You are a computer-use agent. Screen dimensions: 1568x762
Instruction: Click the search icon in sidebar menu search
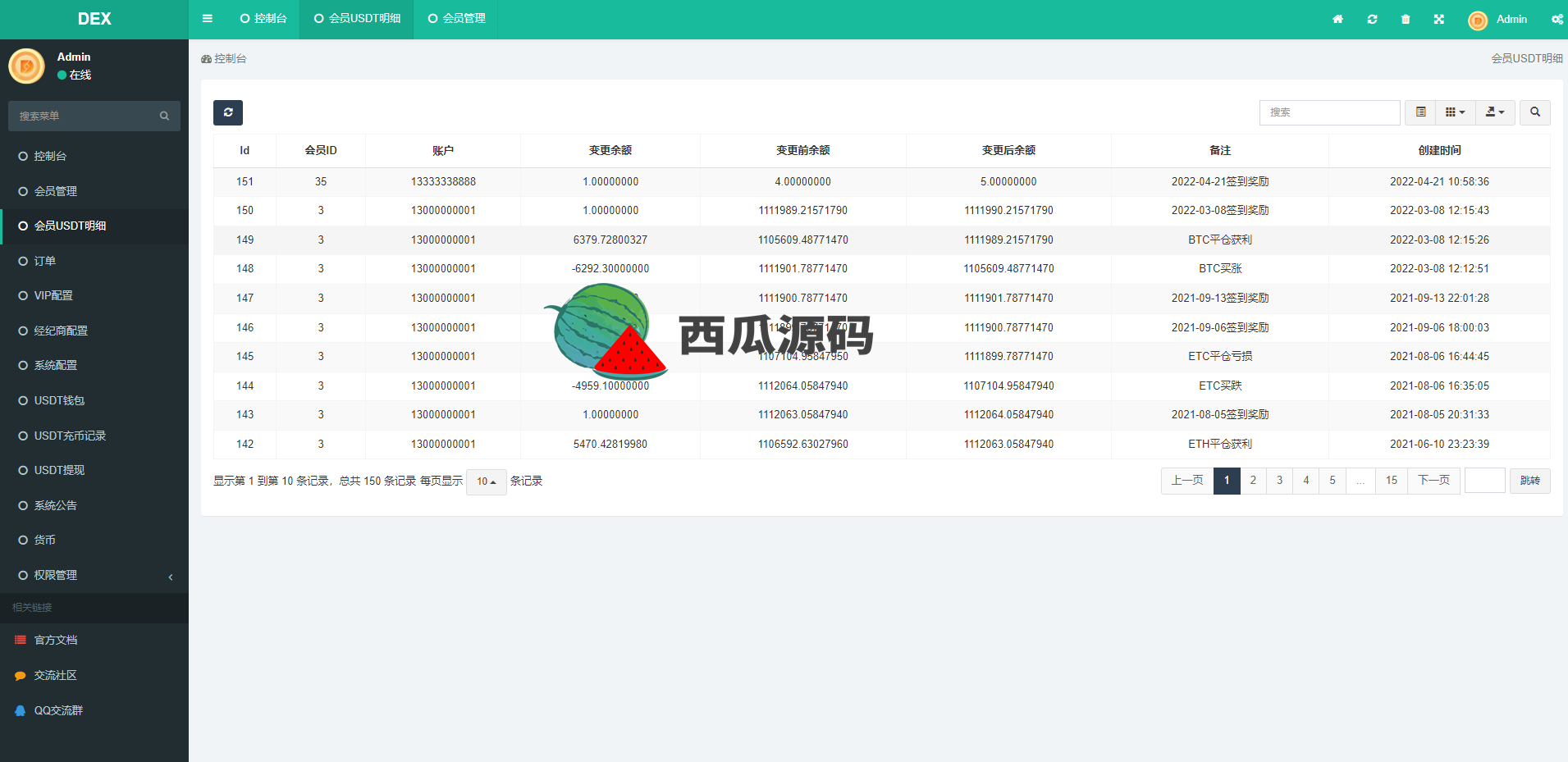tap(164, 116)
